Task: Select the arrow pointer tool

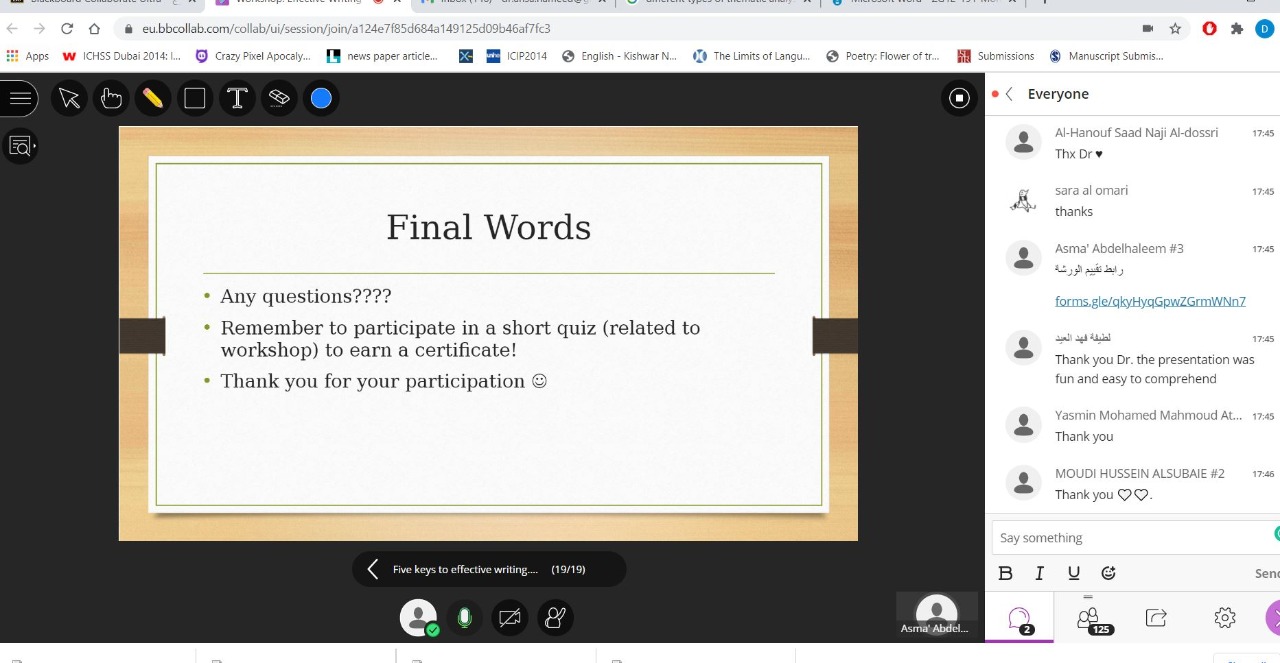Action: tap(69, 98)
